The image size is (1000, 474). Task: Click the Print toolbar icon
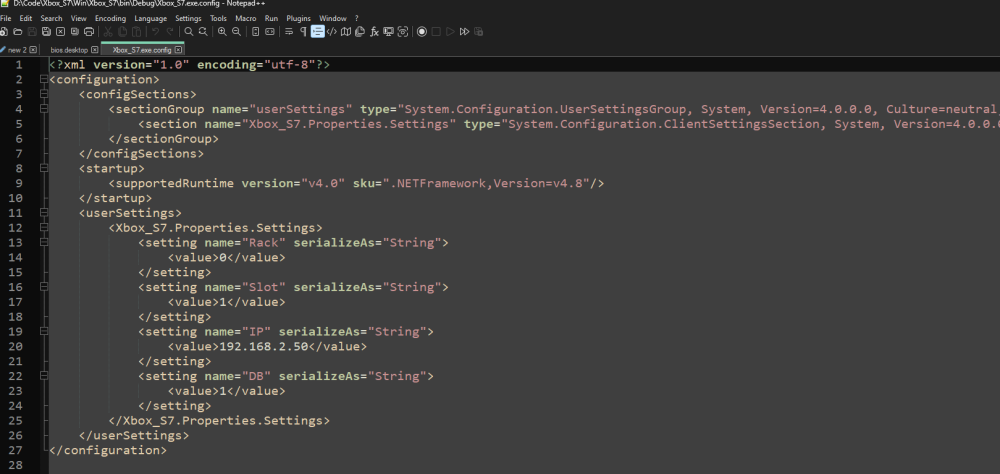[x=89, y=32]
